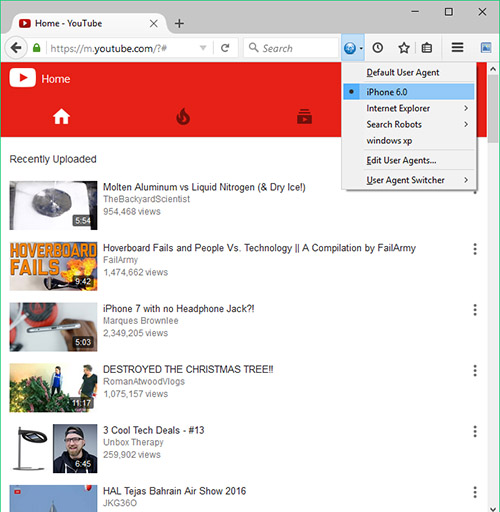Click the Hoverboard Fails video thumbnail
This screenshot has height=512, width=500.
53,266
